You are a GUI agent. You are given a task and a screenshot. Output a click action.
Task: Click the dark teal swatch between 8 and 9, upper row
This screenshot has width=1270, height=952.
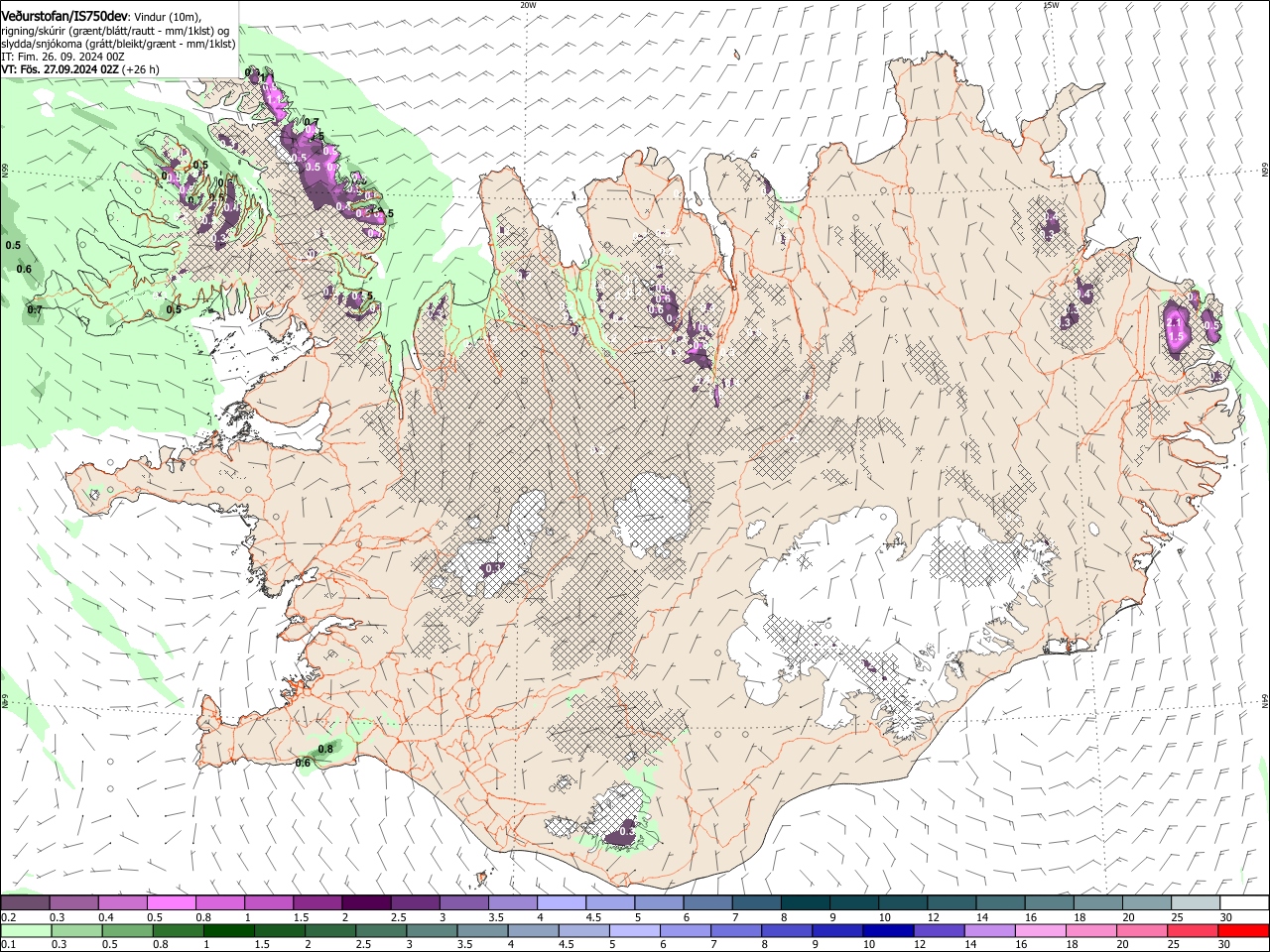pyautogui.click(x=806, y=903)
